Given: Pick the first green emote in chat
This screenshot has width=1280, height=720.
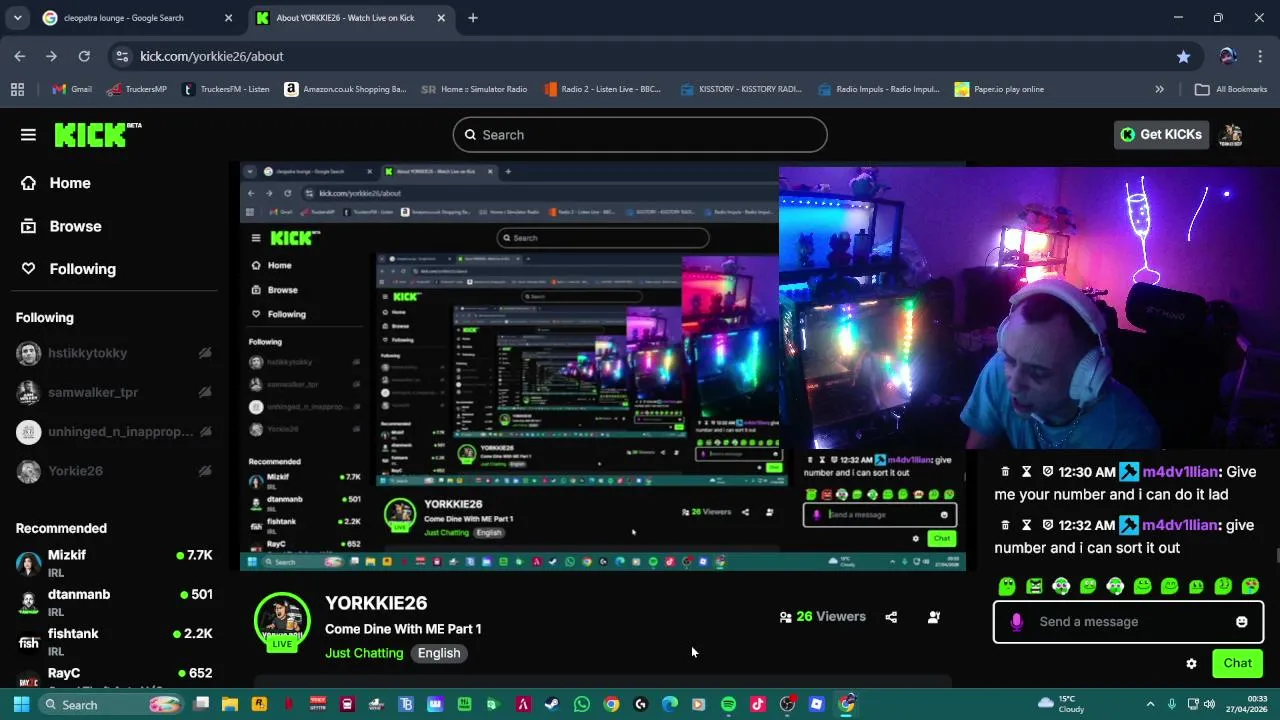Looking at the screenshot, I should (x=1007, y=586).
